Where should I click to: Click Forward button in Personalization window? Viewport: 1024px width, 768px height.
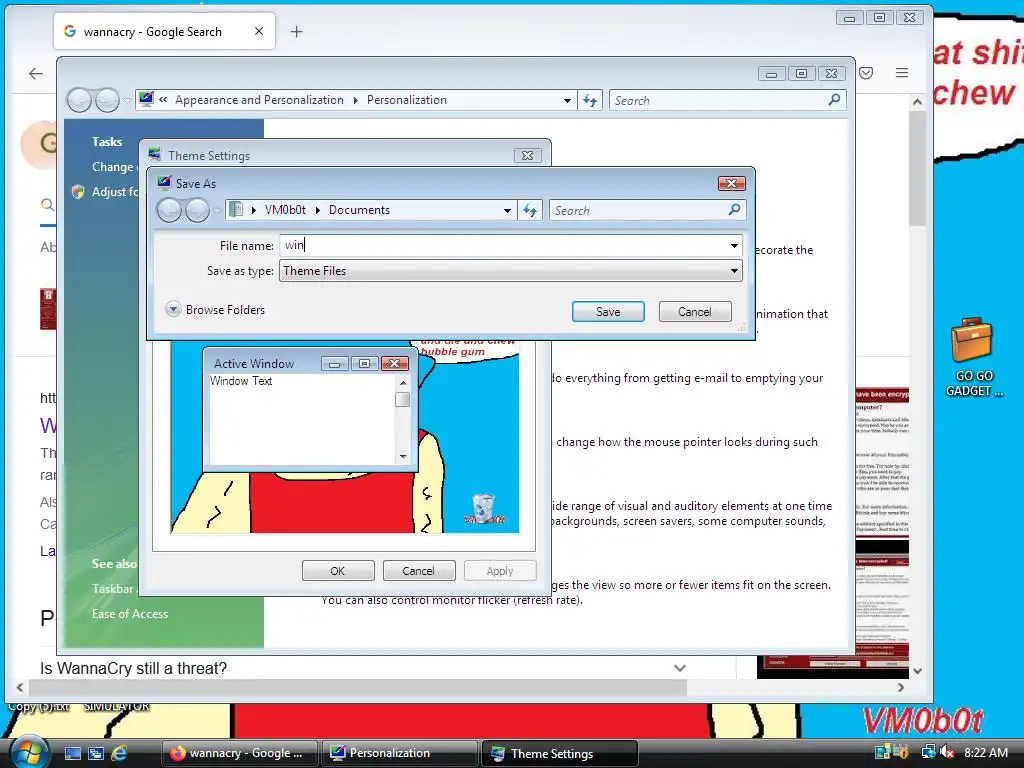point(107,101)
